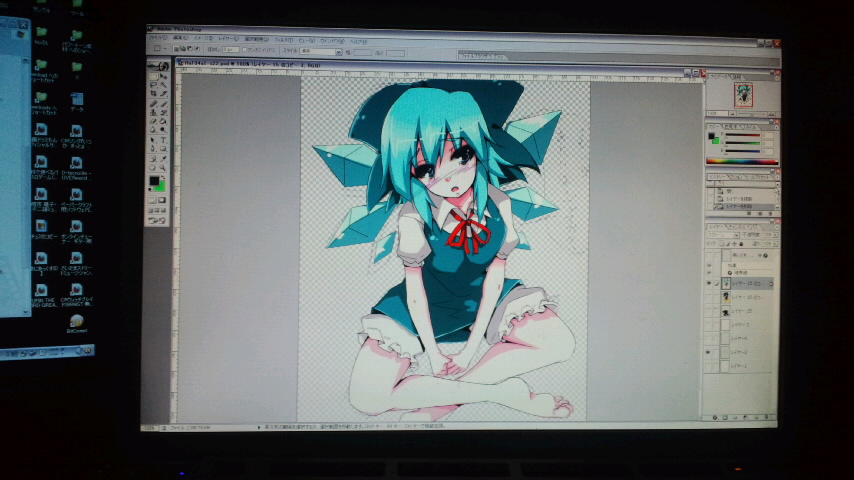Select the Hand tool
854x480 pixels.
click(x=154, y=167)
